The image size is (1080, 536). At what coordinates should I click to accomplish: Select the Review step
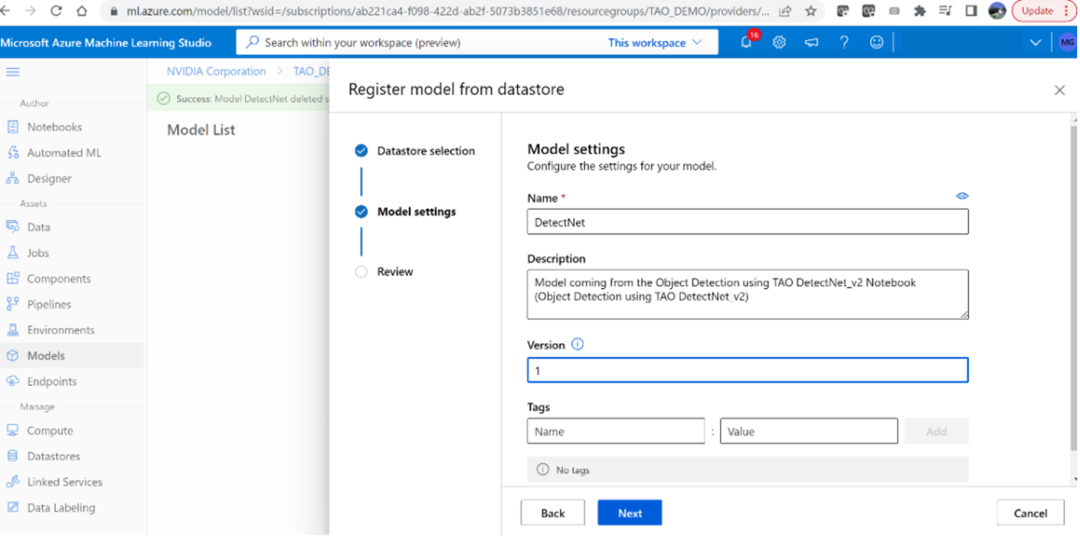pyautogui.click(x=384, y=271)
